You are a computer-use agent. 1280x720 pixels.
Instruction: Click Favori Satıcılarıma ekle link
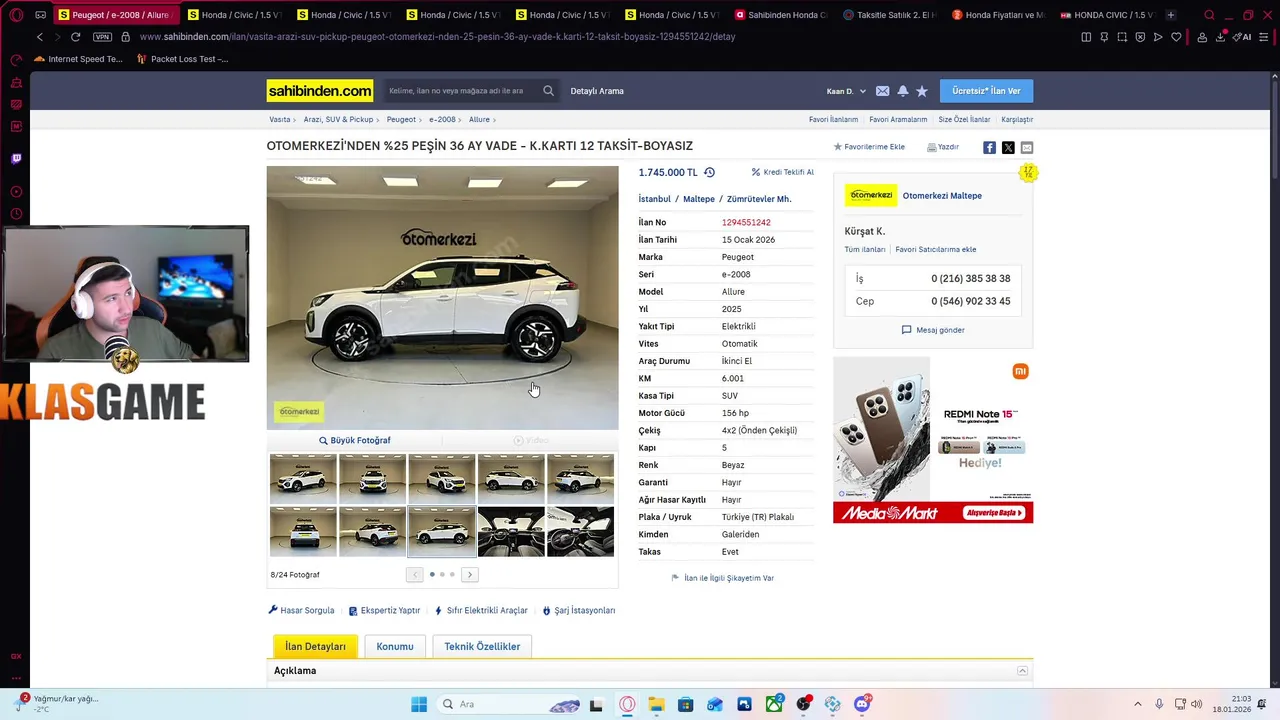tap(936, 249)
